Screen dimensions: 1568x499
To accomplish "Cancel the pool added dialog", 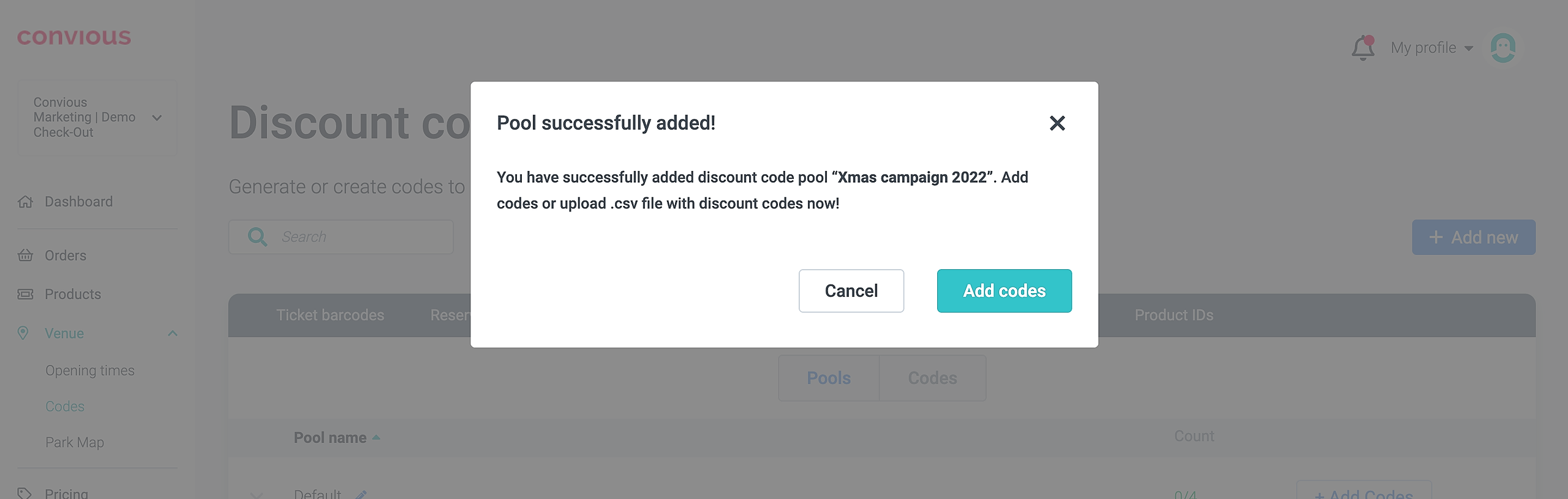I will coord(851,291).
